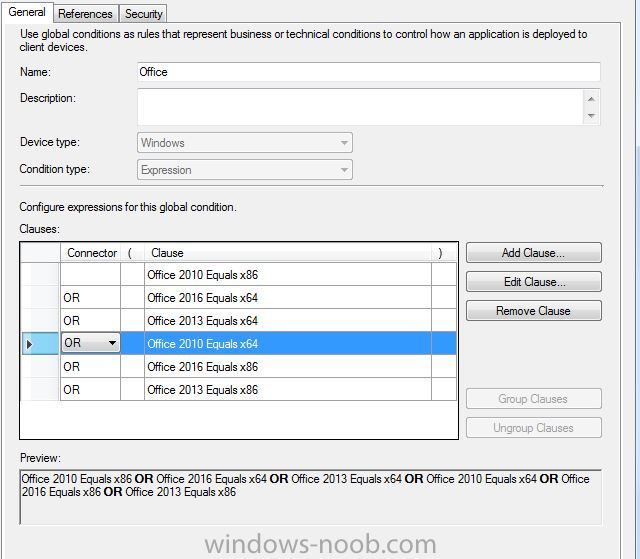Select the Office 2010 Equals x86 clause
This screenshot has height=559, width=640.
(287, 275)
